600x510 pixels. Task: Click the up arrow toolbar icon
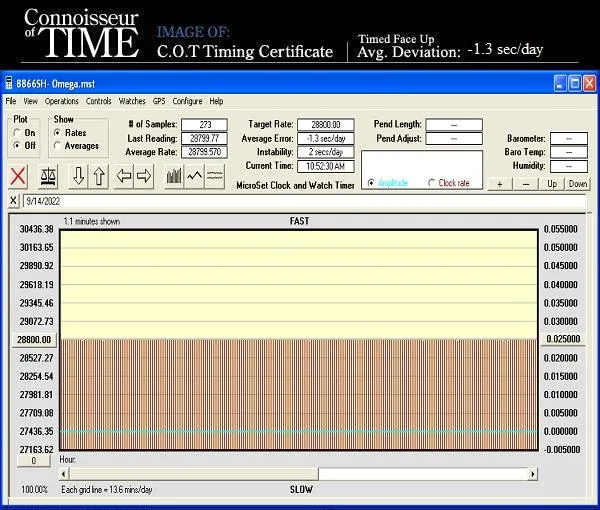pos(99,176)
